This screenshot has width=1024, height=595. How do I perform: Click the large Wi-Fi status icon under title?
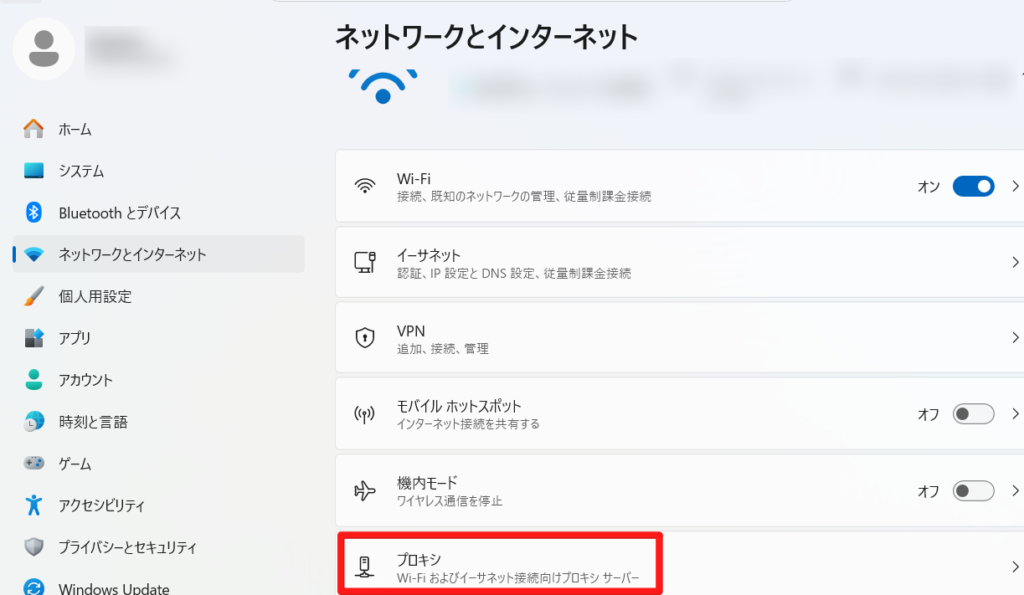(x=383, y=86)
